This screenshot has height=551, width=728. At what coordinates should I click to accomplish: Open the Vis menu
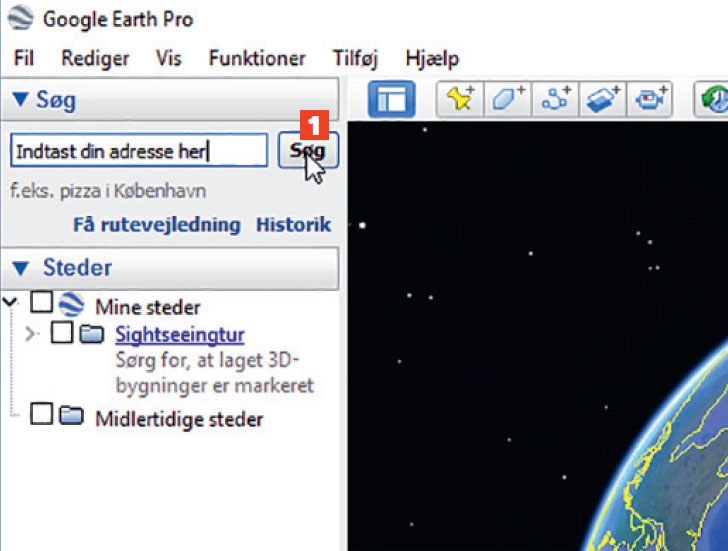pyautogui.click(x=169, y=58)
